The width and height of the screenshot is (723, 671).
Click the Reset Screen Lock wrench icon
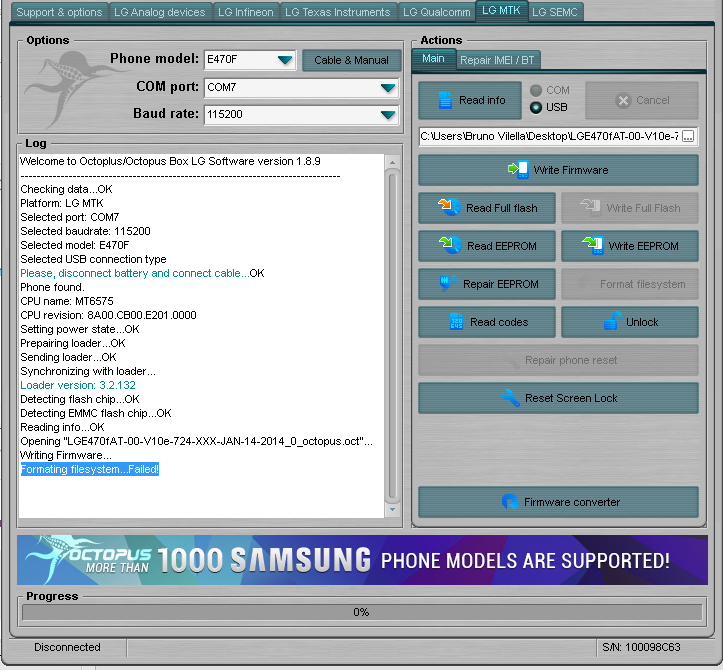[x=510, y=398]
